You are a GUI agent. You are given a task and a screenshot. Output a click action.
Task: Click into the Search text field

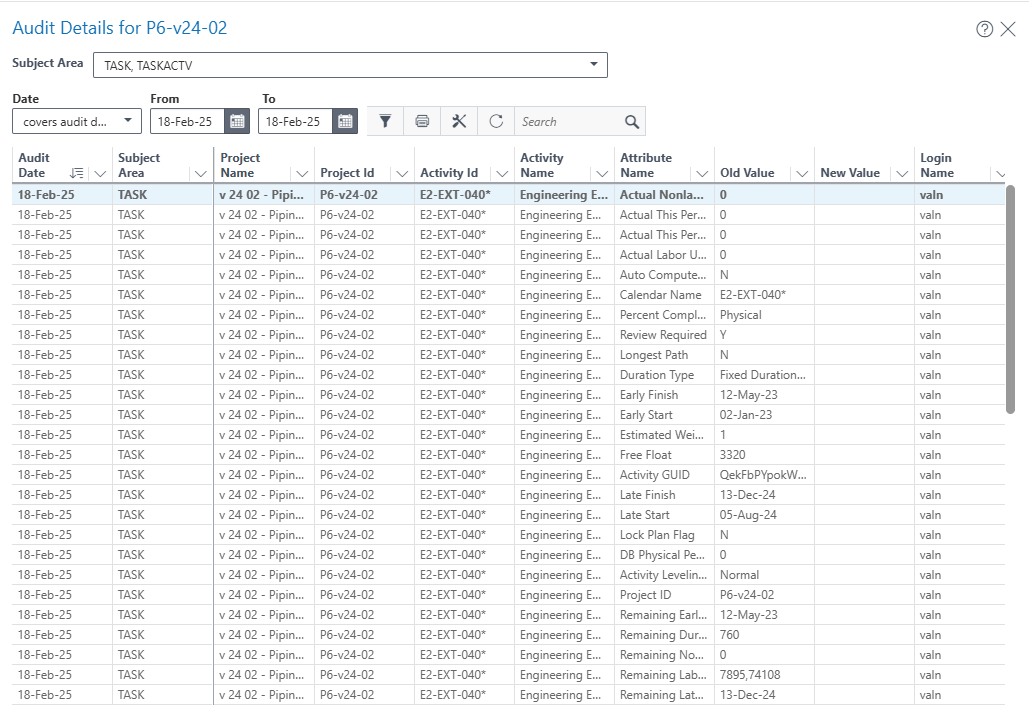pyautogui.click(x=567, y=122)
